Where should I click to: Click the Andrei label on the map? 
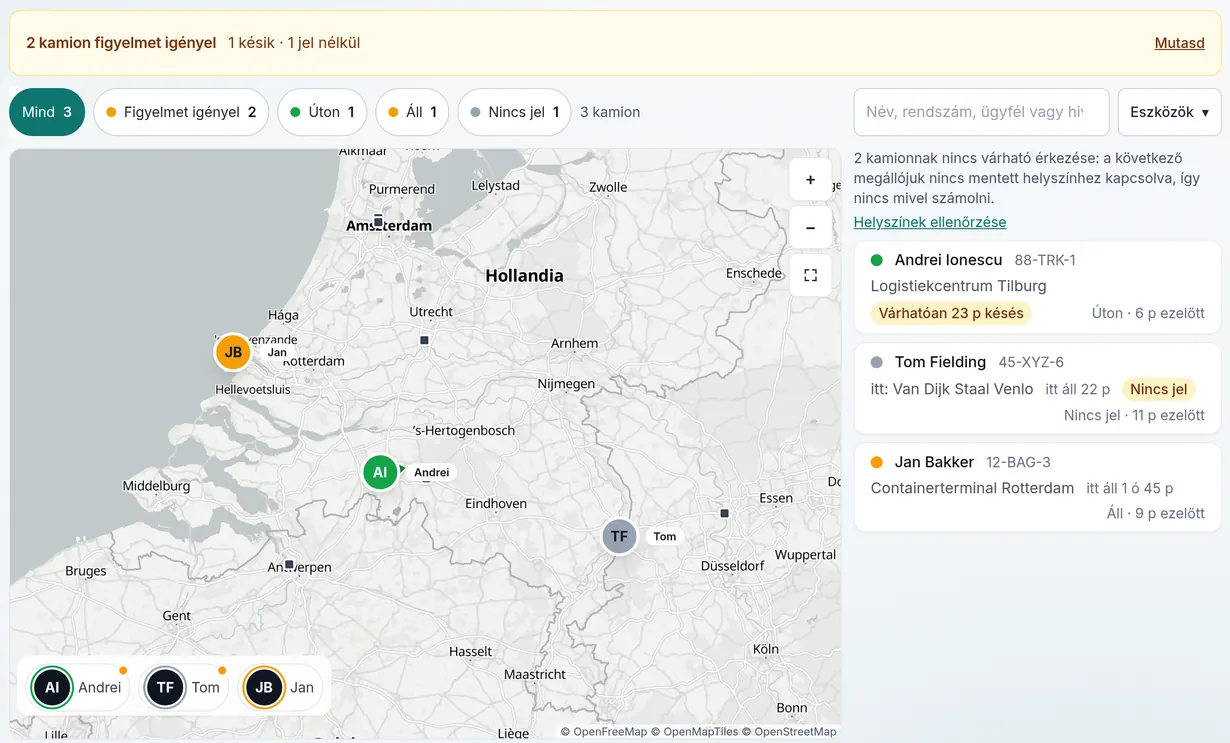(431, 472)
